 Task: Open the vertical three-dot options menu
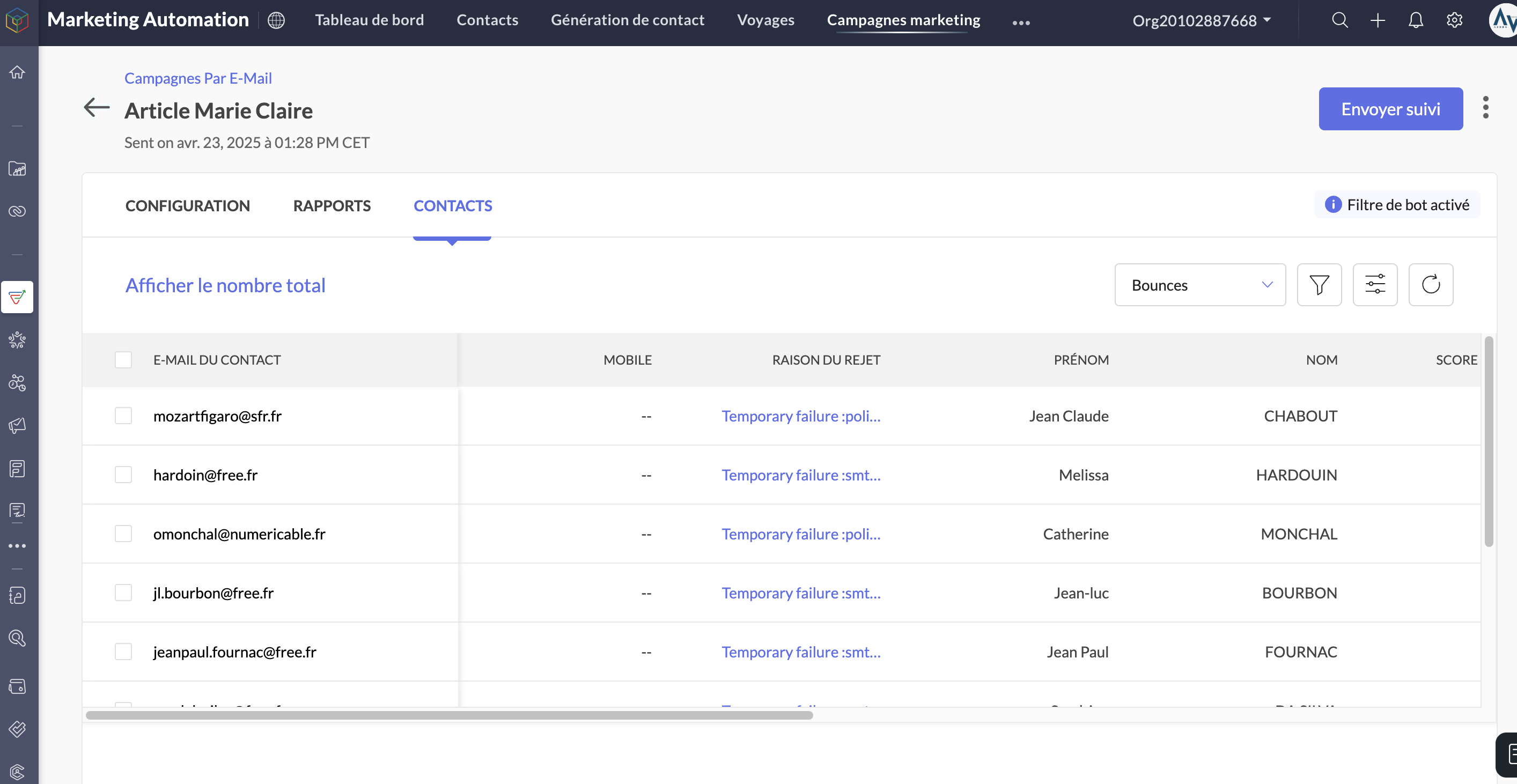pyautogui.click(x=1485, y=108)
